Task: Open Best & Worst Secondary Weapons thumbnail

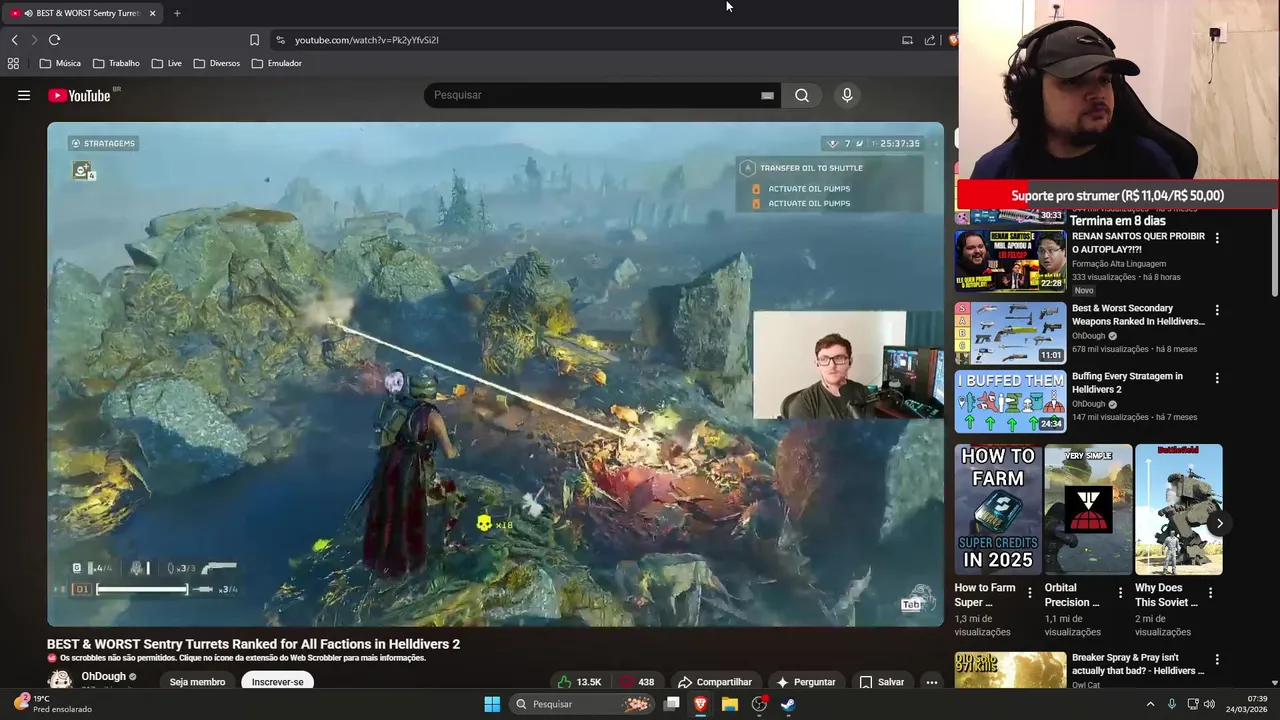Action: pyautogui.click(x=1010, y=332)
